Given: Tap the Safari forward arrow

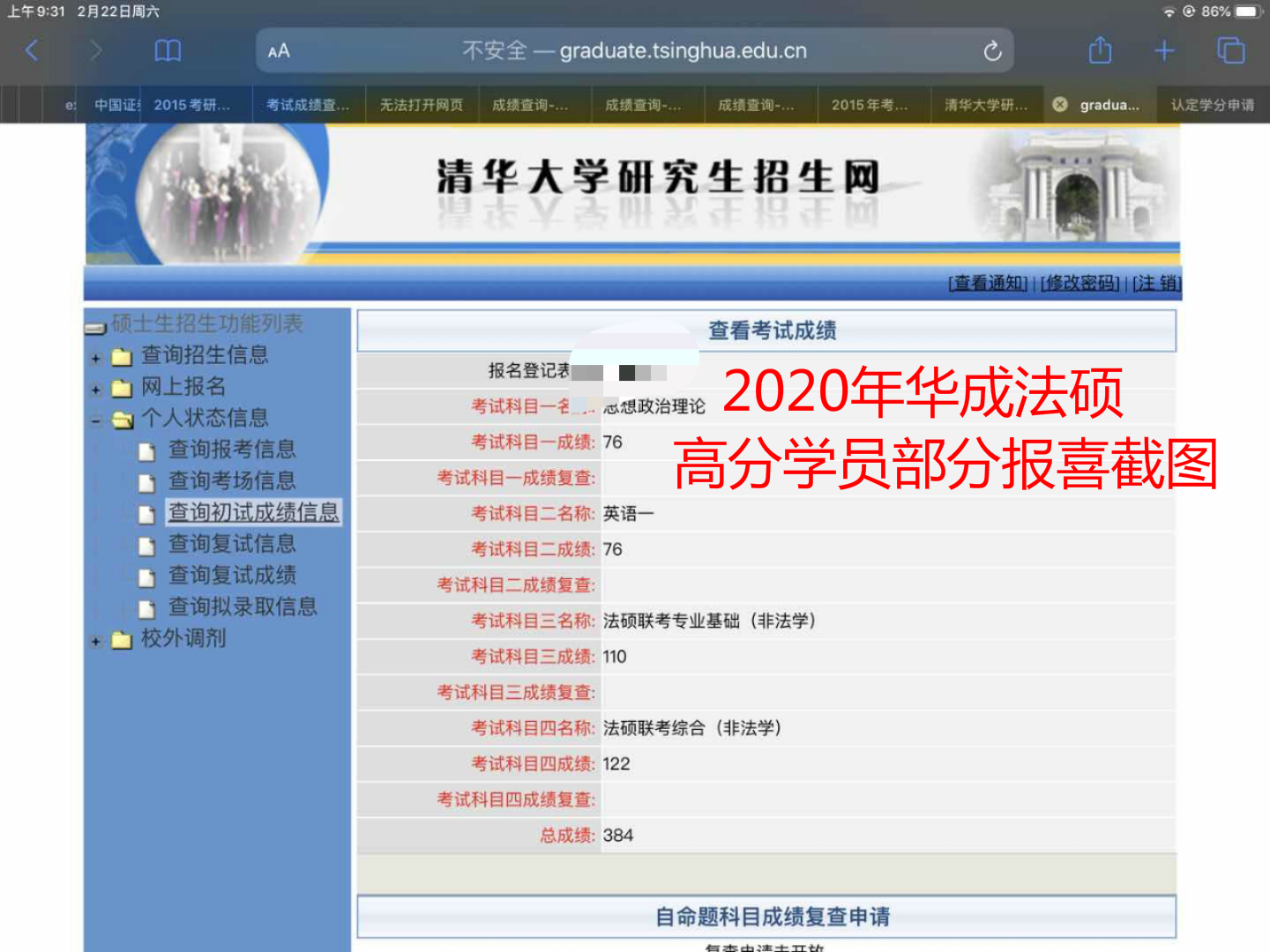Looking at the screenshot, I should tap(95, 50).
